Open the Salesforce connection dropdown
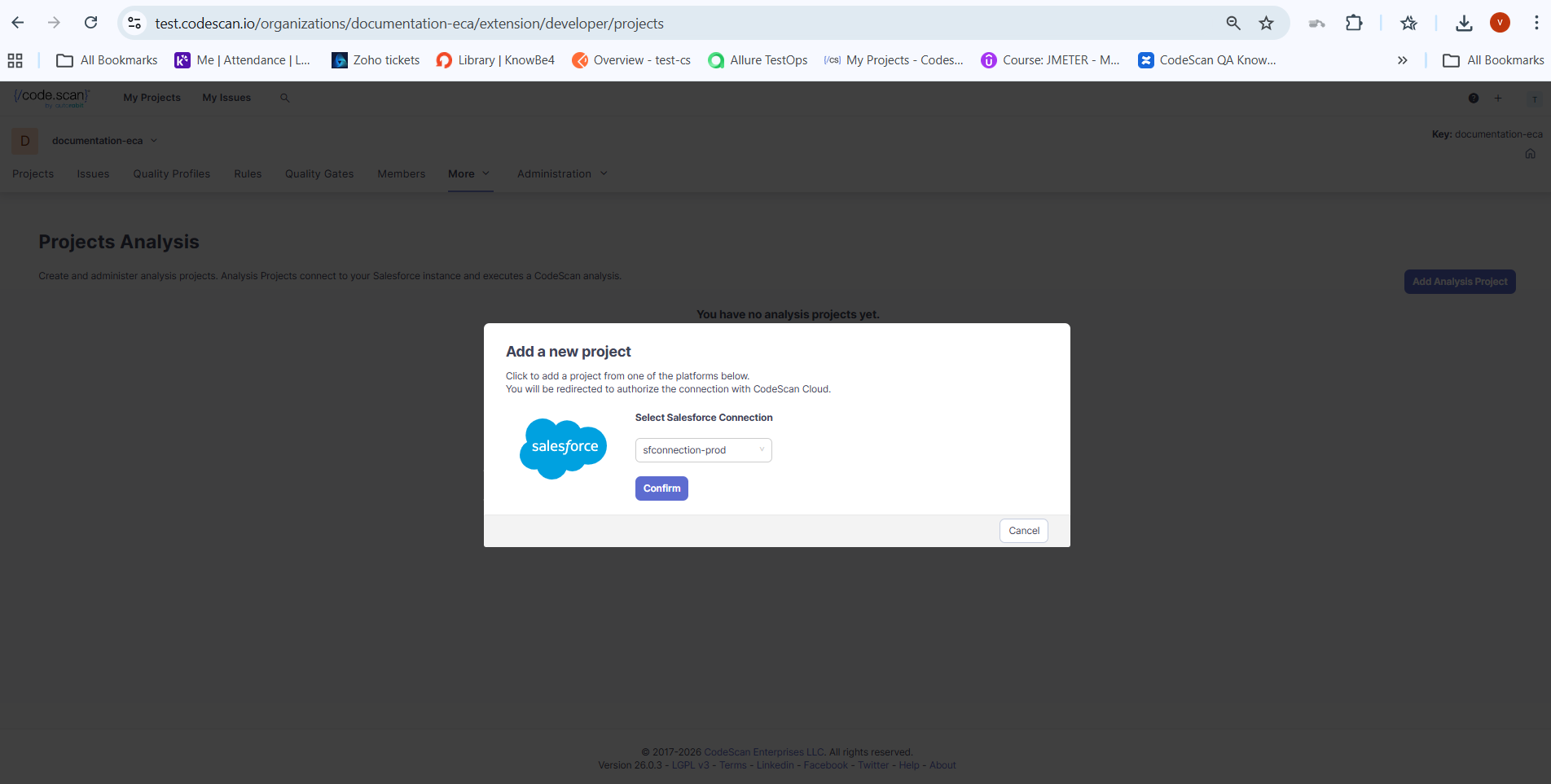Image resolution: width=1551 pixels, height=784 pixels. coord(703,450)
